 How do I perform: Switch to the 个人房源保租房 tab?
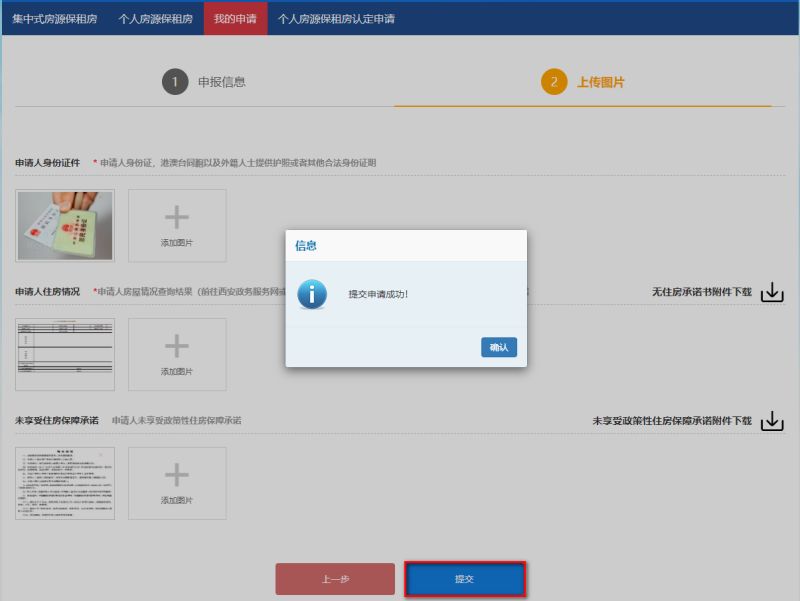(x=156, y=18)
